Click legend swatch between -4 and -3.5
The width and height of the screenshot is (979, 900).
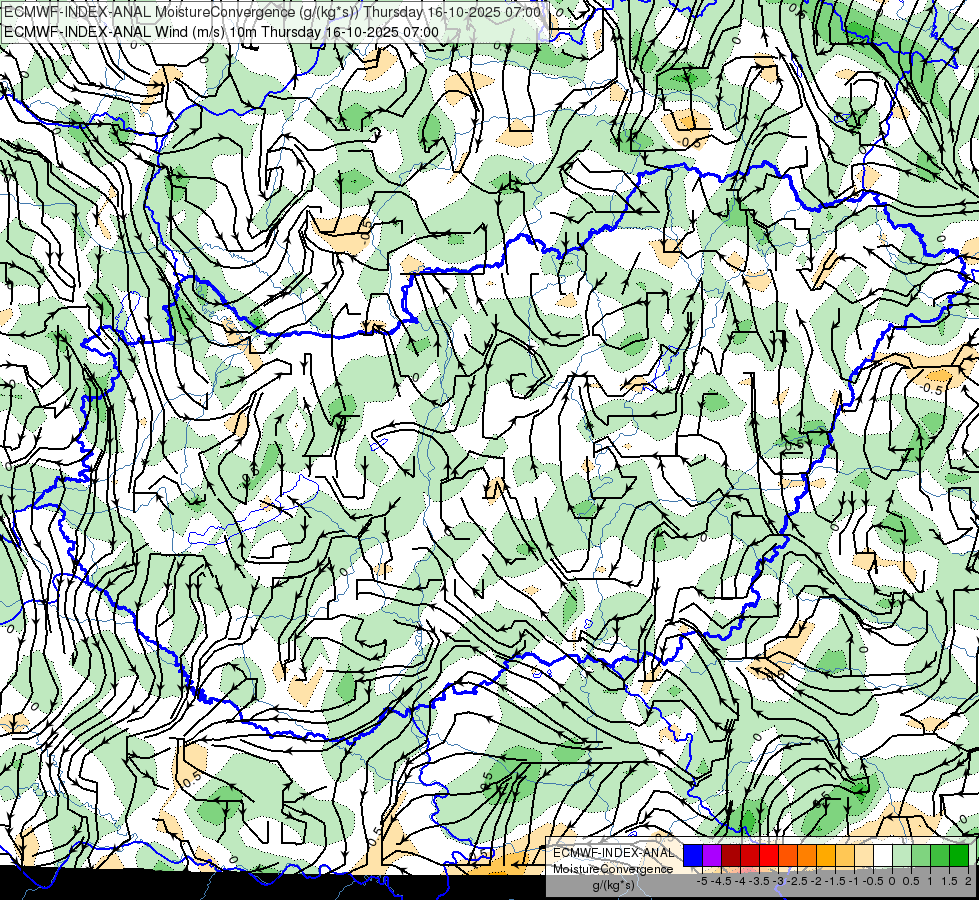point(750,856)
